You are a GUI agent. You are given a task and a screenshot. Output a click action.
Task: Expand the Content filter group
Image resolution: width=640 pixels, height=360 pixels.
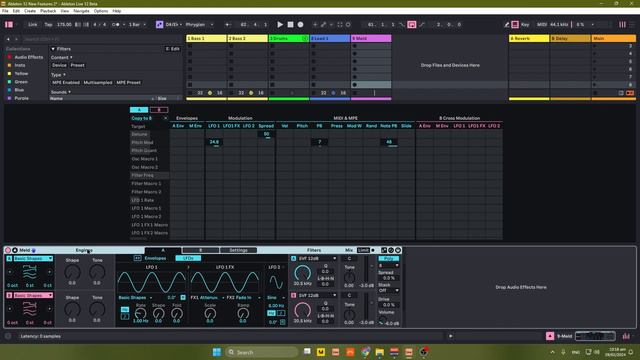[x=62, y=58]
